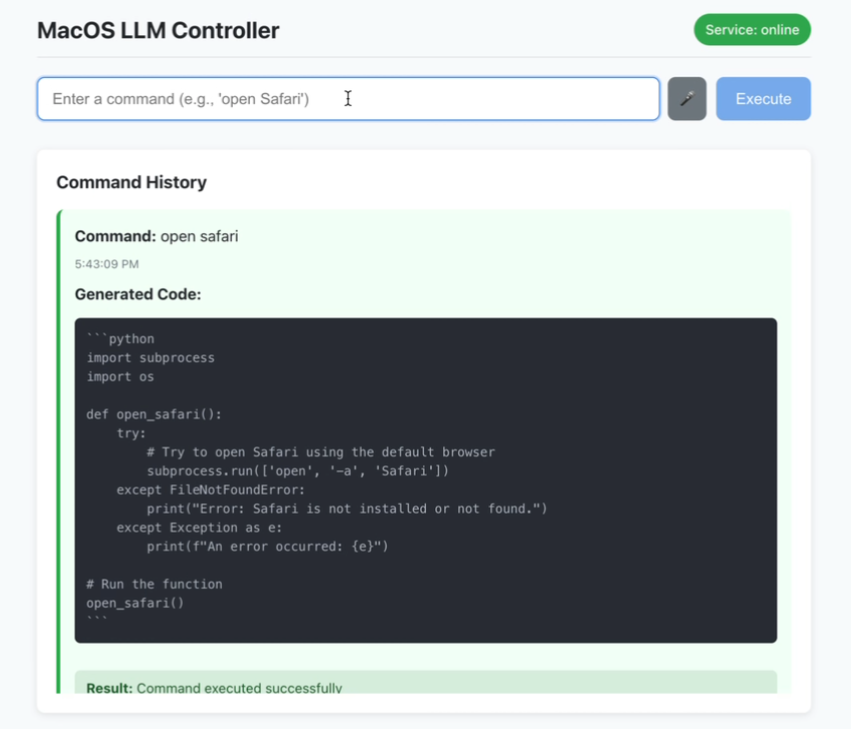Click the Safari not installed print line

[346, 509]
